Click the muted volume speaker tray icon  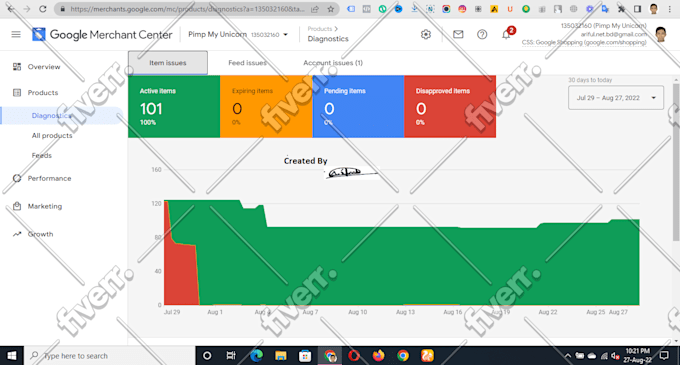(615, 356)
